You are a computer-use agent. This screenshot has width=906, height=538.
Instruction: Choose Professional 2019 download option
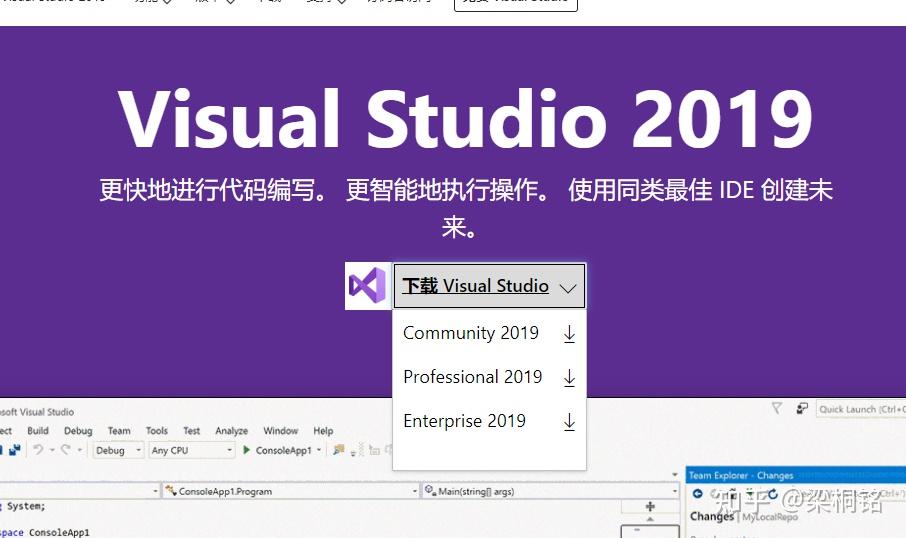(489, 377)
